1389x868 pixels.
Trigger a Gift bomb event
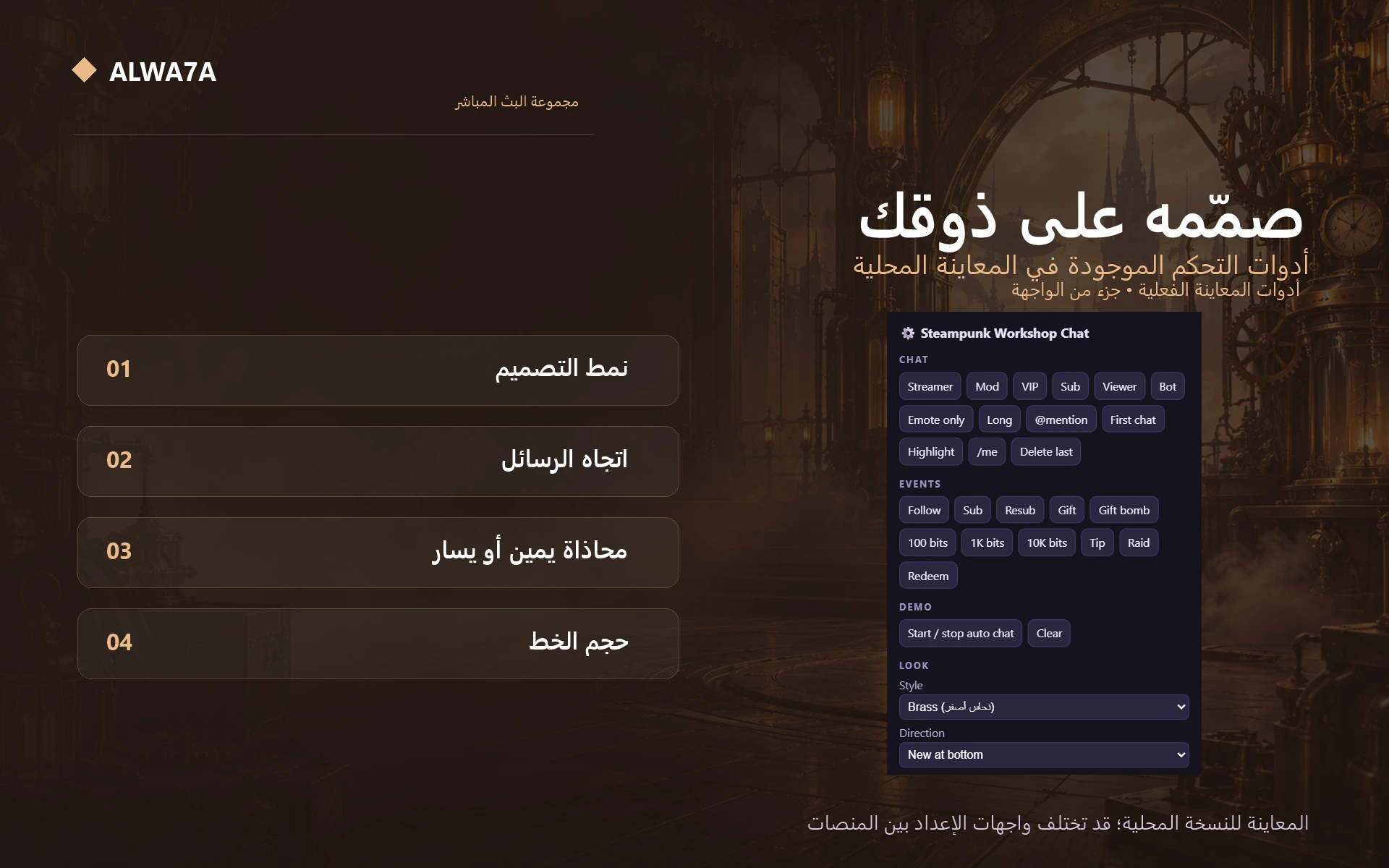[1124, 511]
